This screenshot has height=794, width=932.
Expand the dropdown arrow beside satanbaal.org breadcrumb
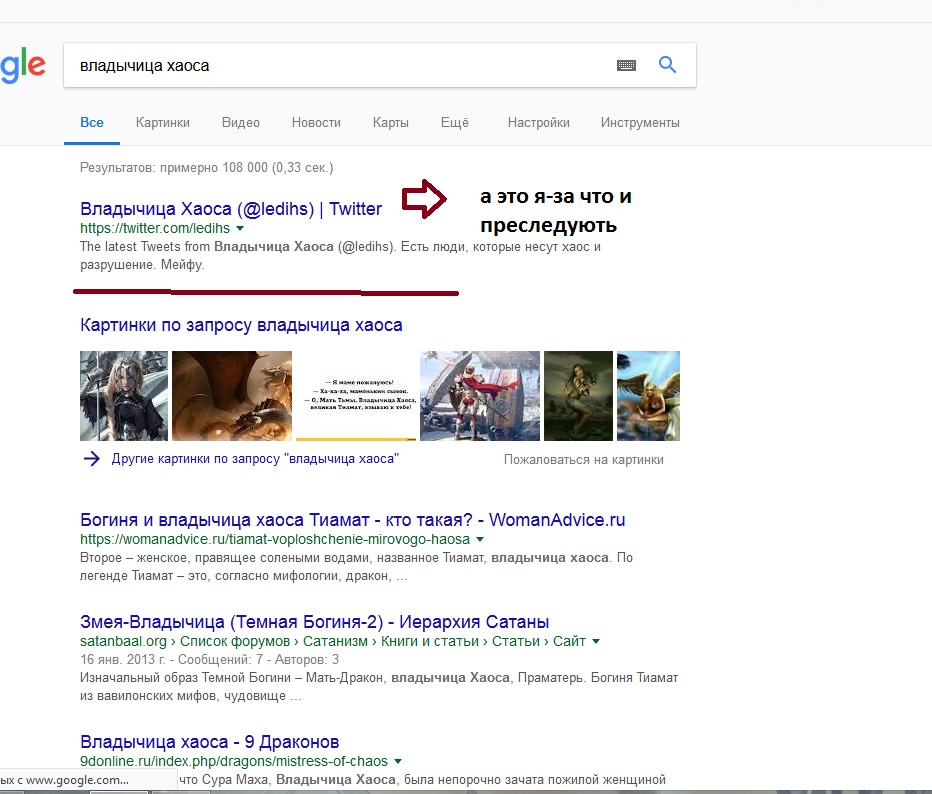point(596,642)
